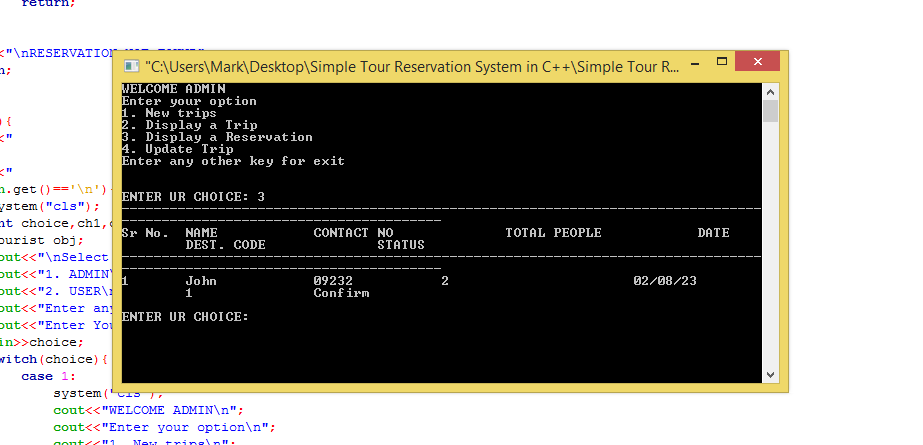Click the name 'John' in reservation row
Screen dimensions: 923x445
[201, 281]
